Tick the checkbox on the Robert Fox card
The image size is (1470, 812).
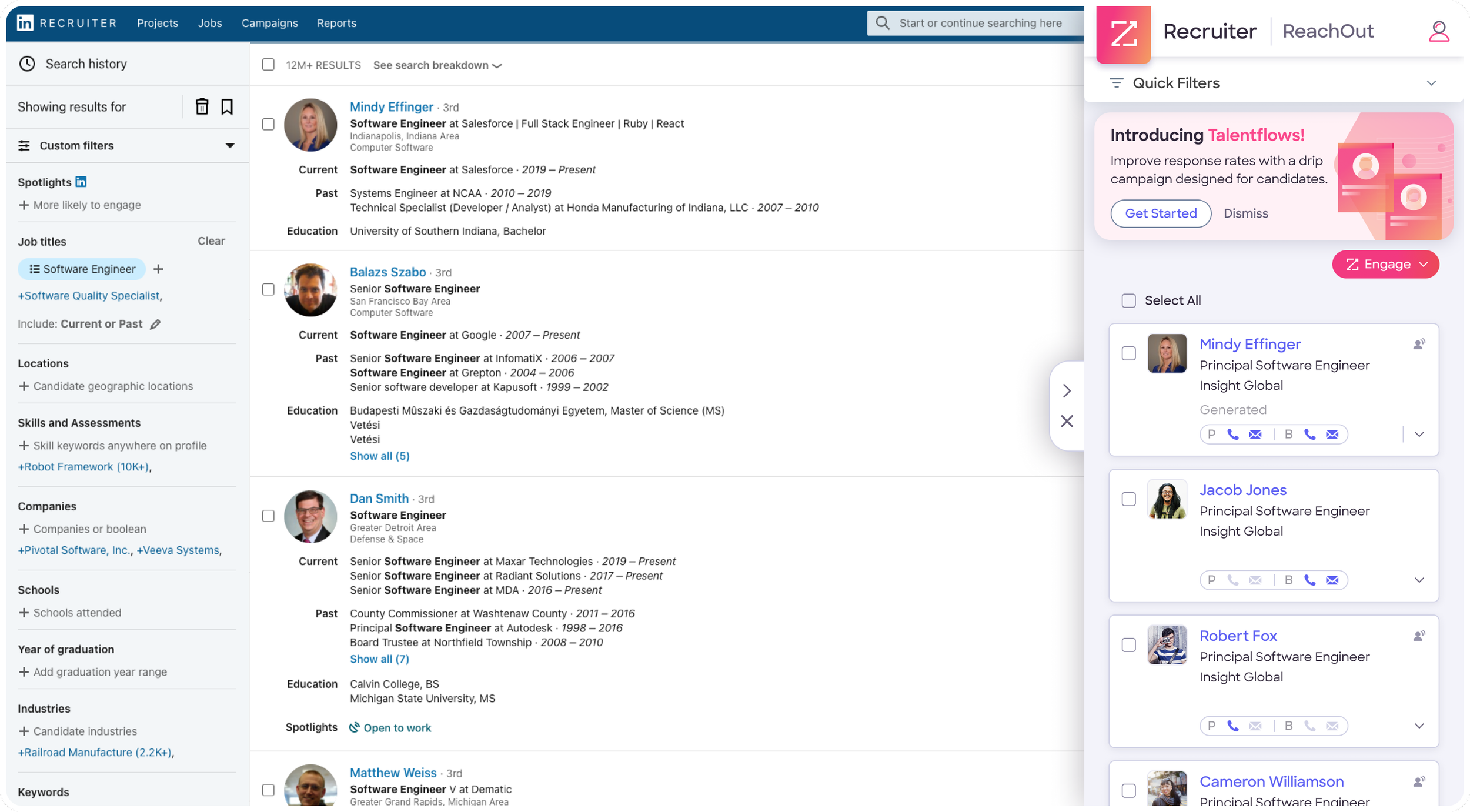1128,645
